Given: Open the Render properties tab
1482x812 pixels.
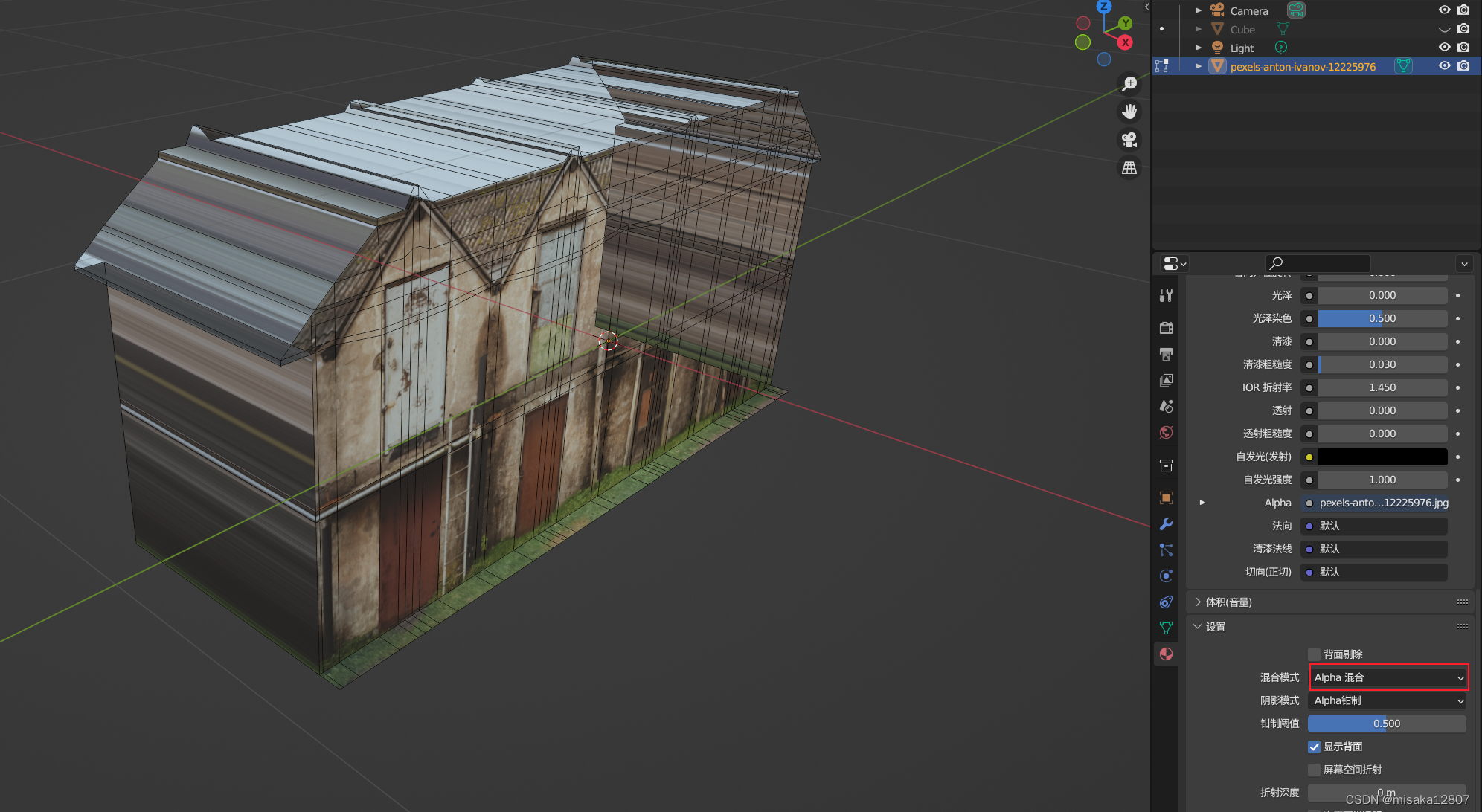Looking at the screenshot, I should 1166,328.
